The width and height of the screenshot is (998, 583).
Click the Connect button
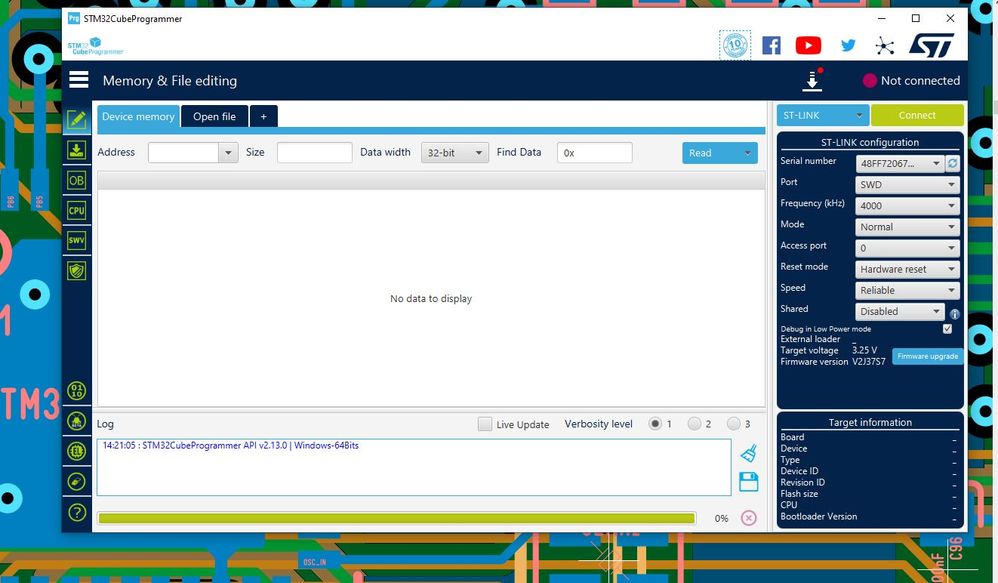(x=917, y=115)
